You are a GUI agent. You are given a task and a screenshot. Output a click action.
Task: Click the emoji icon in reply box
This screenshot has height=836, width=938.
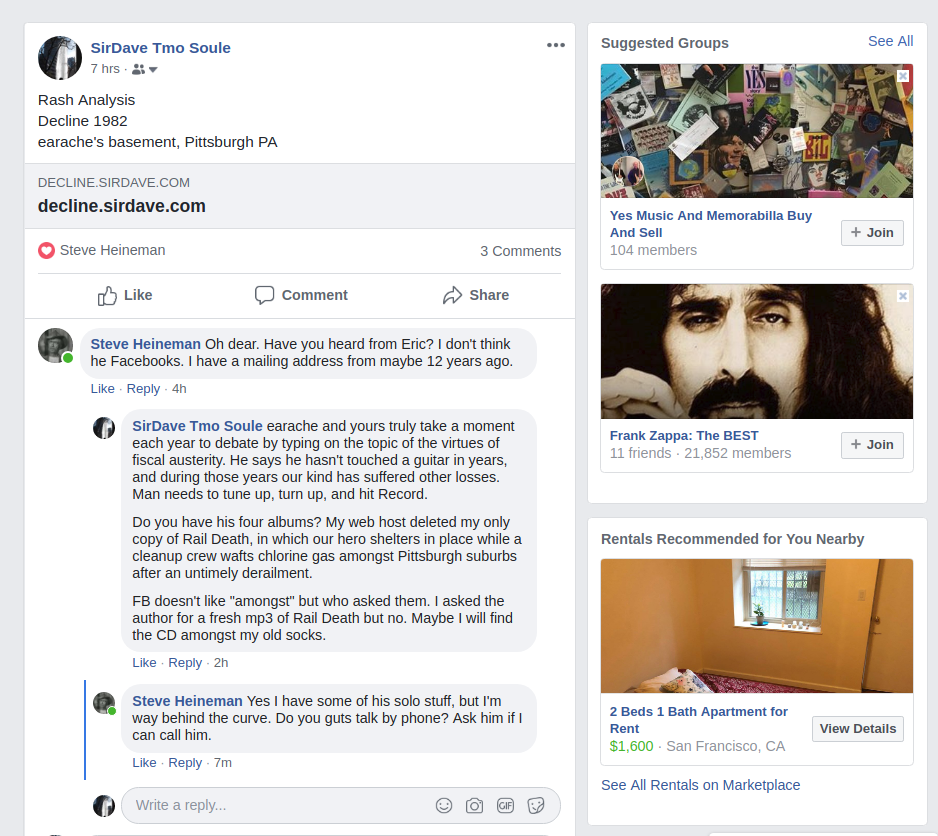(x=444, y=805)
